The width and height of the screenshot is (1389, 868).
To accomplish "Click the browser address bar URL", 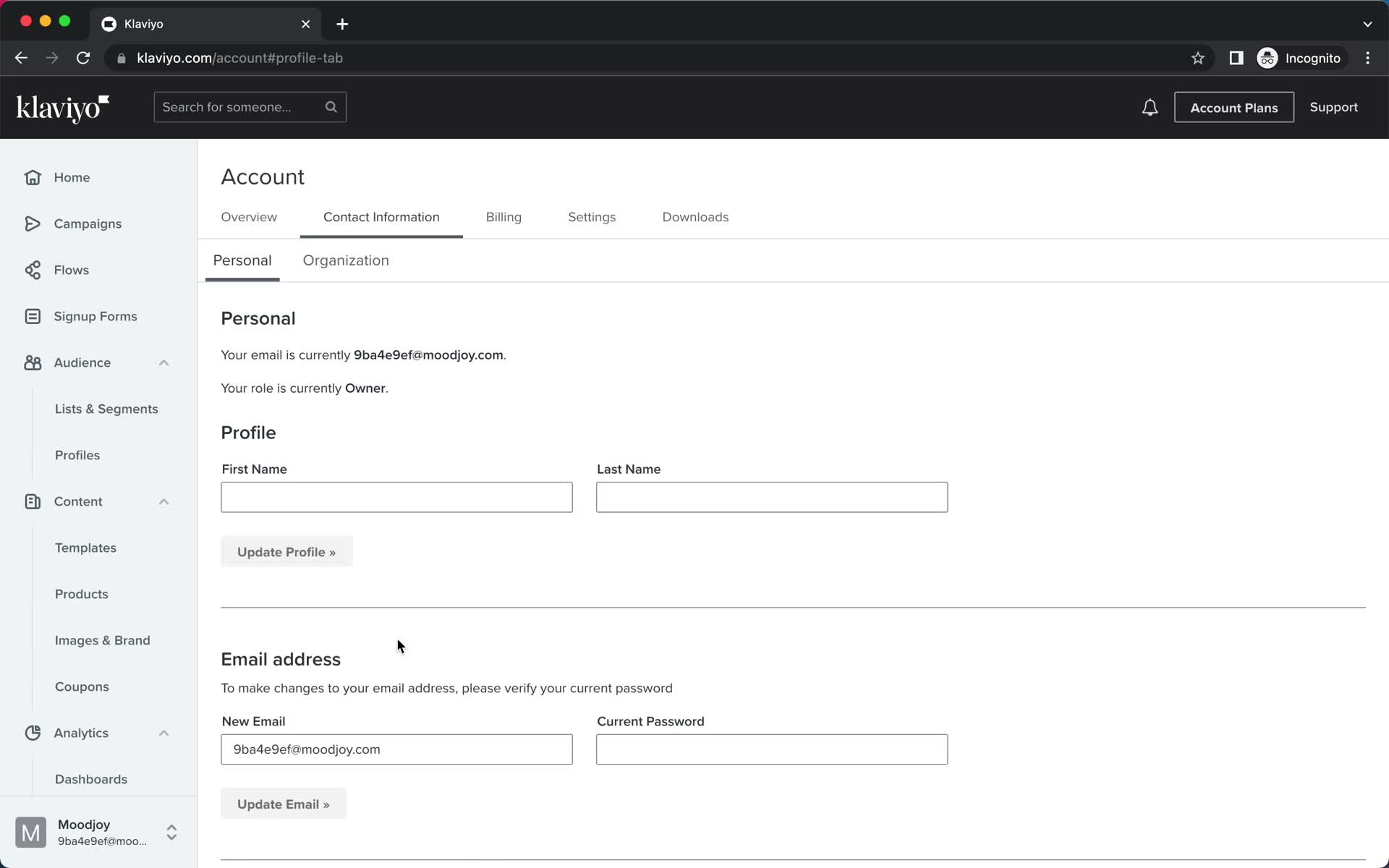I will pyautogui.click(x=239, y=58).
